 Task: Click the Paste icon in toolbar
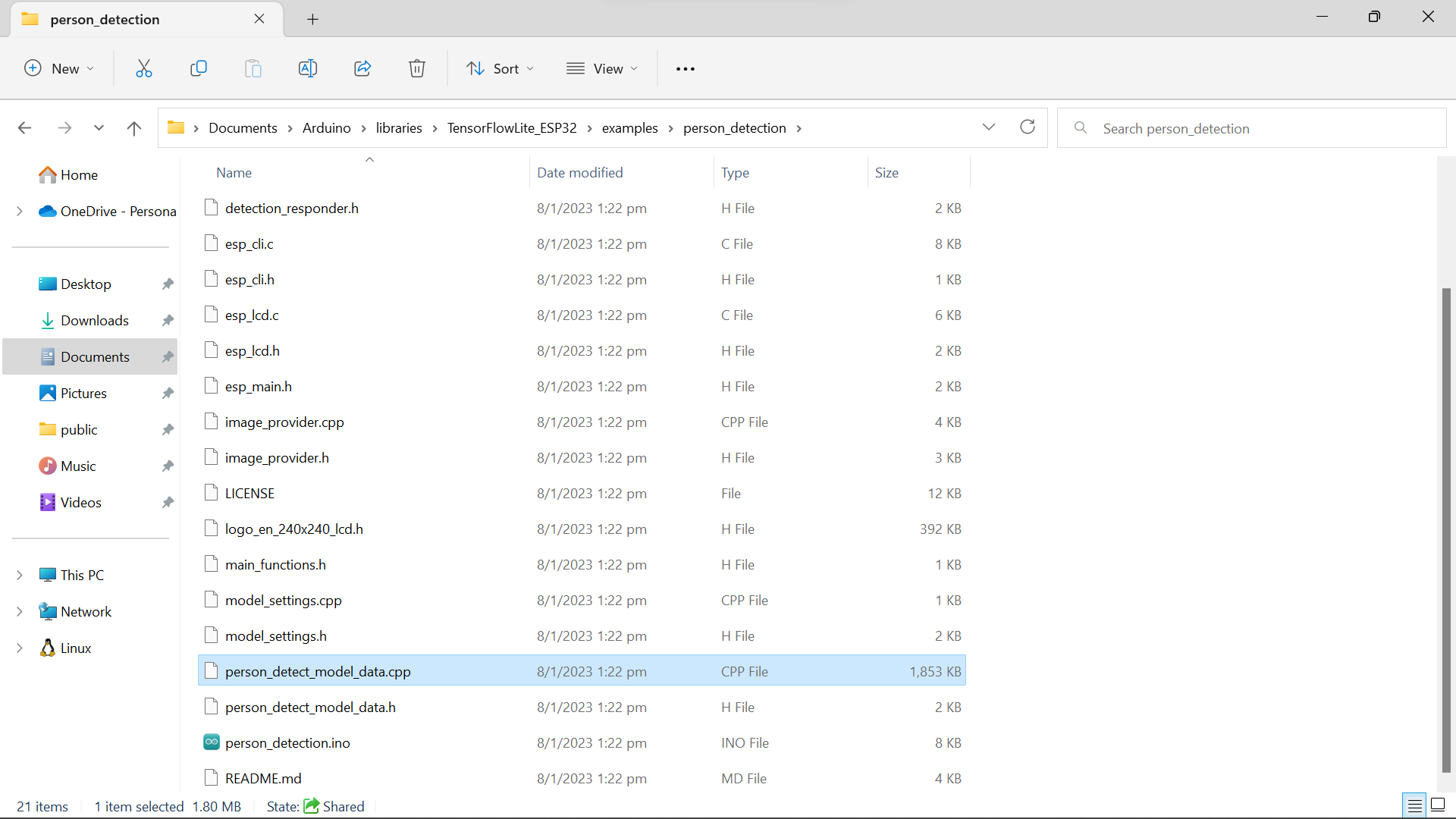[254, 68]
